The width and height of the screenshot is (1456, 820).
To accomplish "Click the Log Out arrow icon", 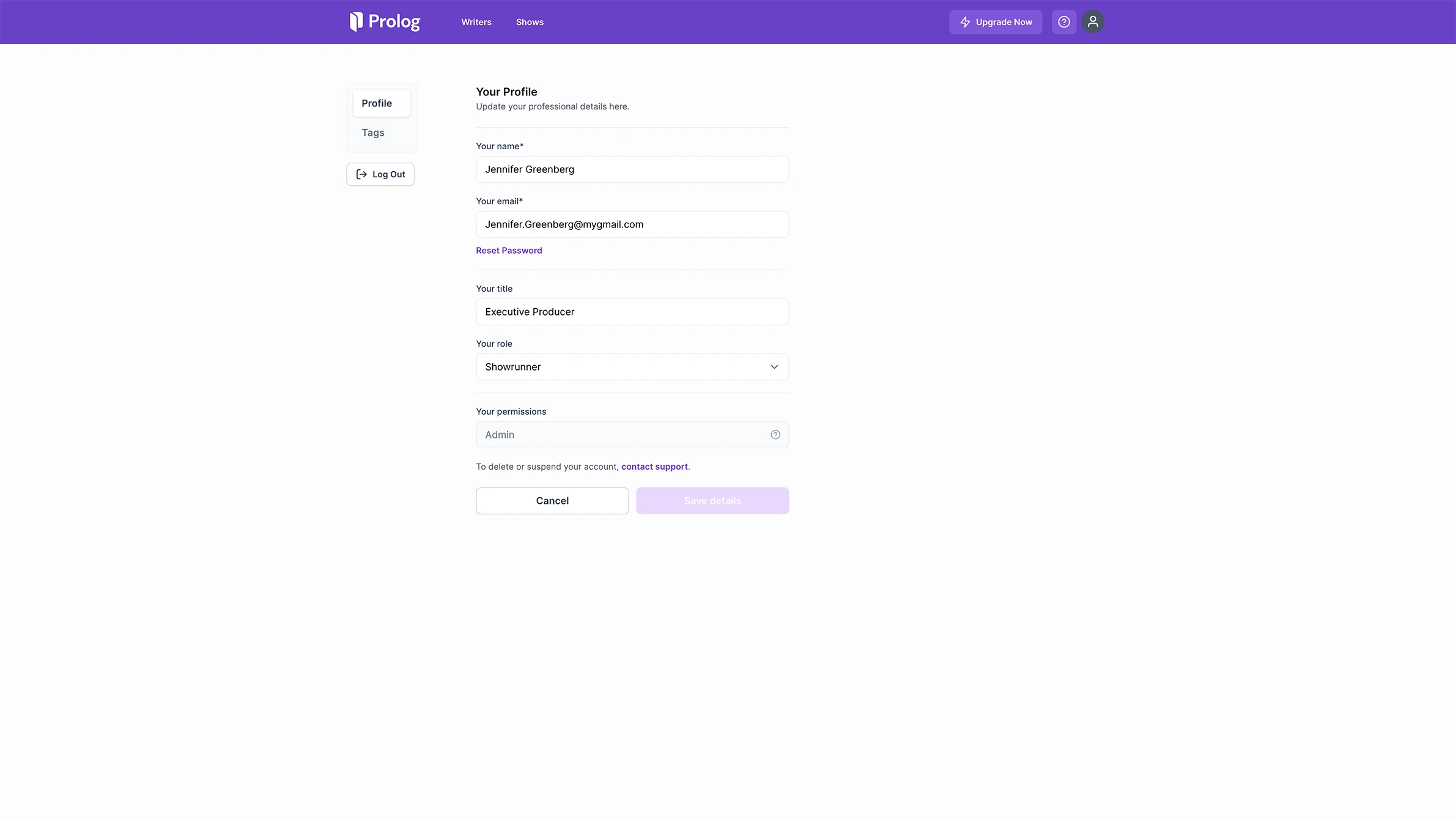I will (361, 174).
